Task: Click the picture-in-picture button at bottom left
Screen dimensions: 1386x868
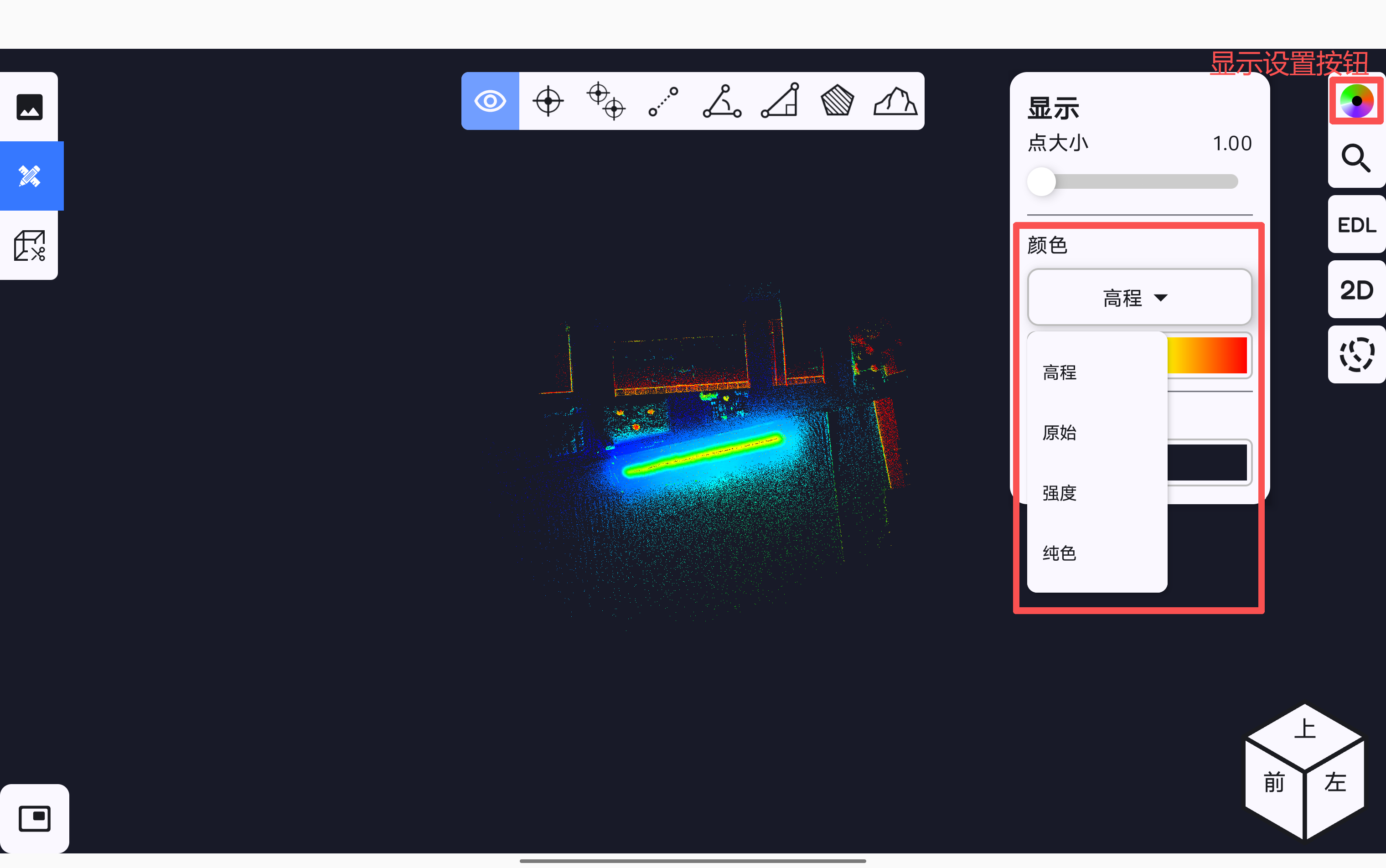Action: click(35, 818)
